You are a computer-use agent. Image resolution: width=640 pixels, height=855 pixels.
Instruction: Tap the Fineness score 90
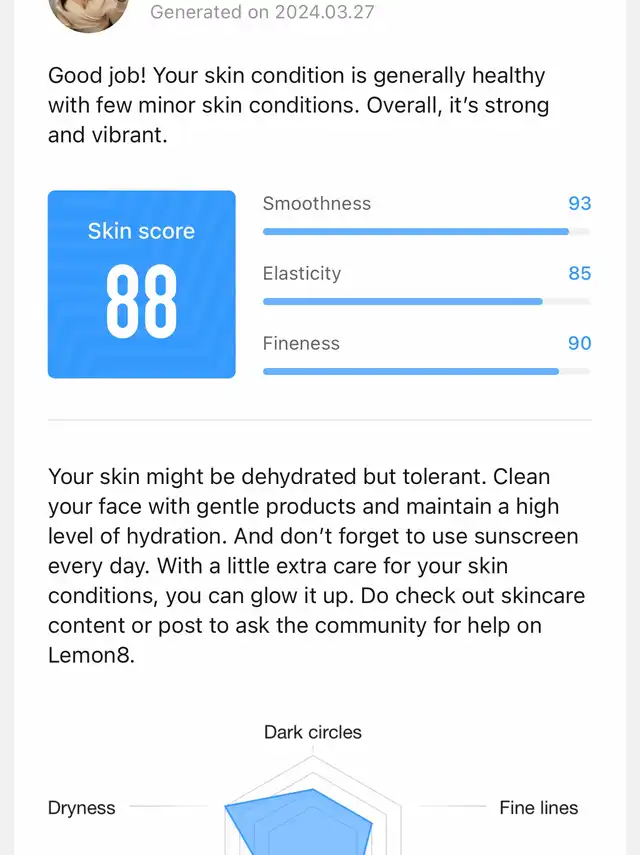[579, 343]
